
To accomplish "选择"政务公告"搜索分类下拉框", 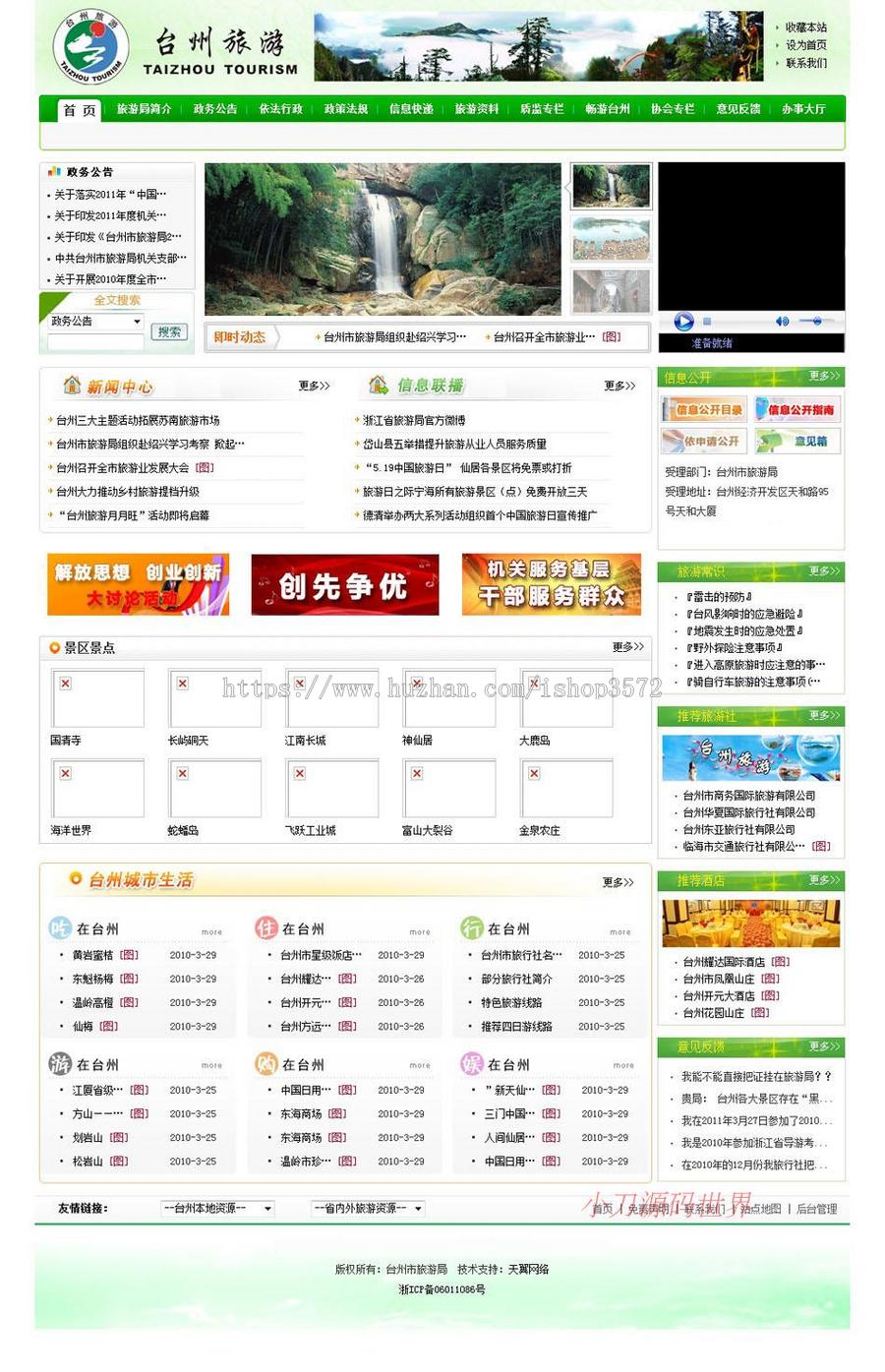I will [x=93, y=321].
